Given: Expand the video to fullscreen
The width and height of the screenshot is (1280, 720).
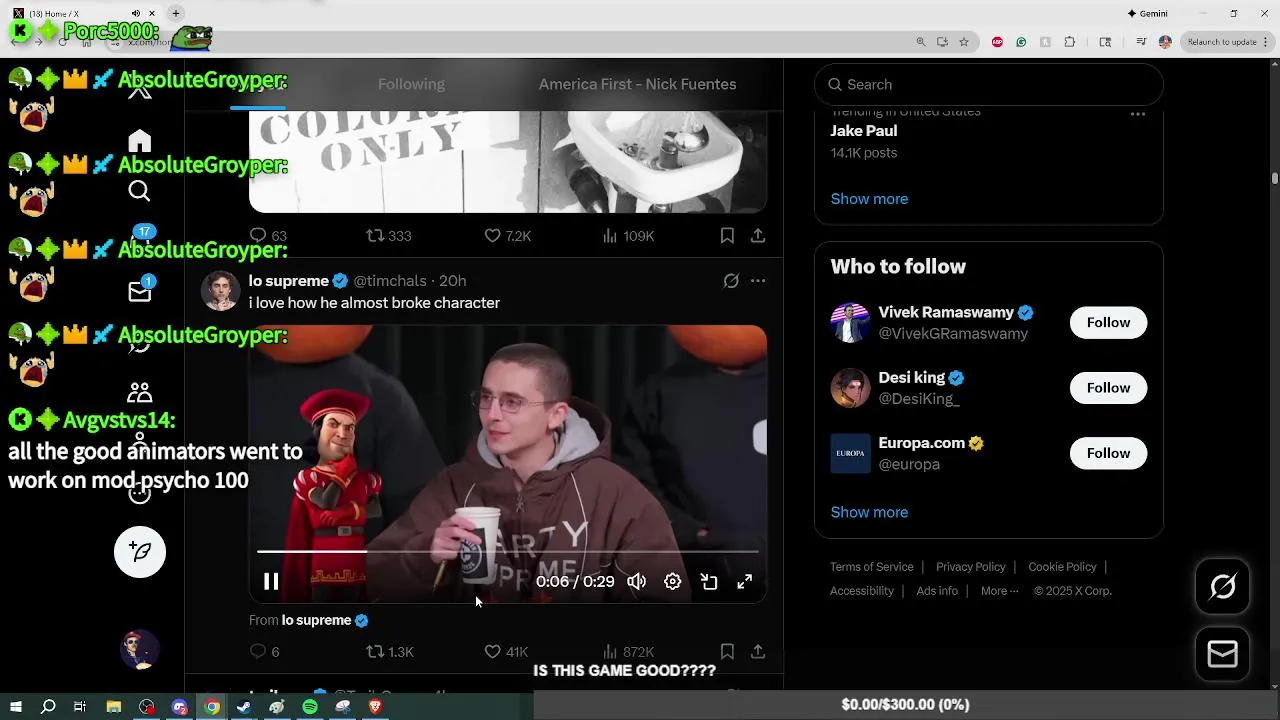Looking at the screenshot, I should [745, 582].
